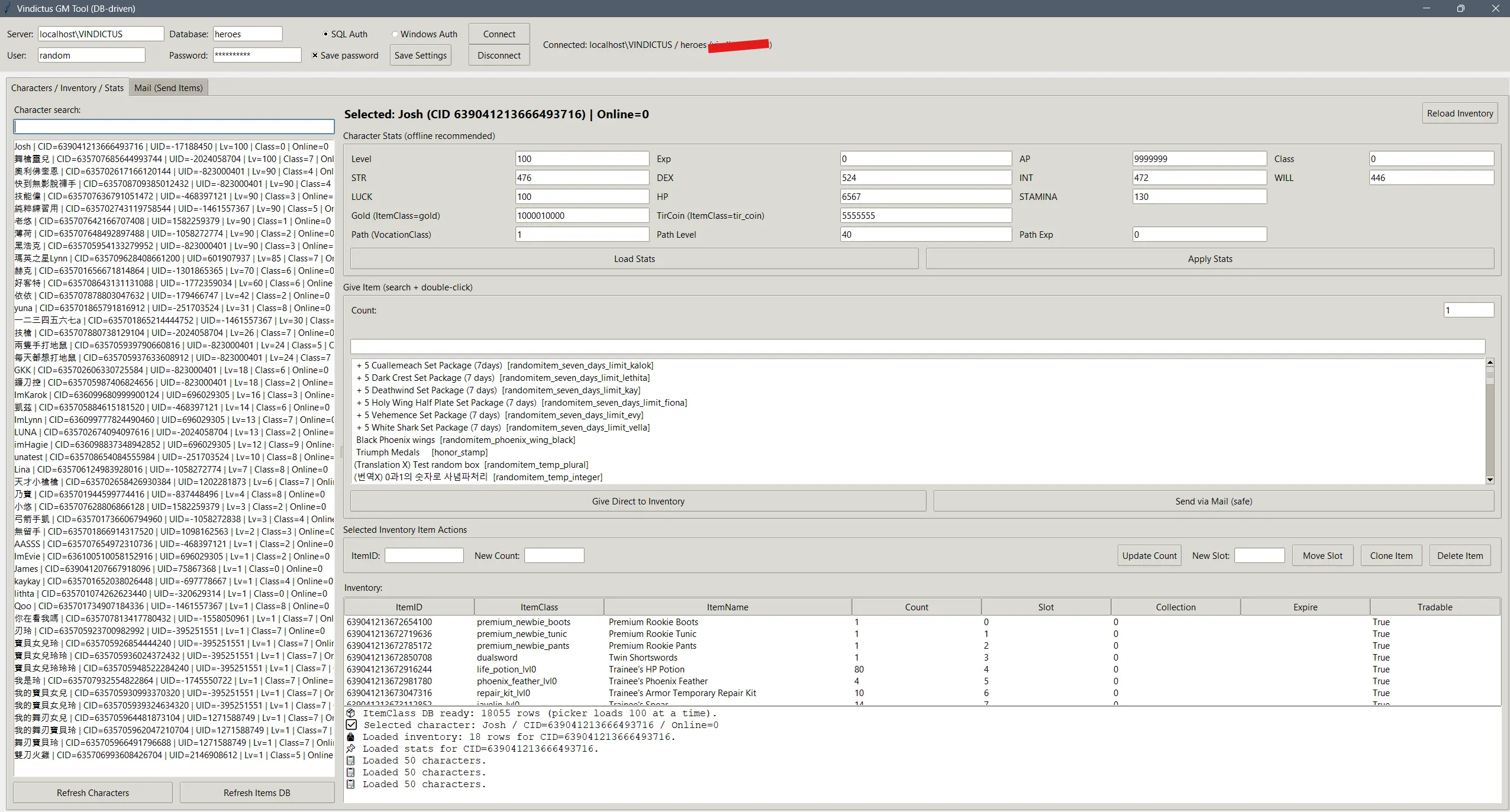Sort inventory by ItemClass column header
Image resolution: width=1510 pixels, height=812 pixels.
point(539,607)
